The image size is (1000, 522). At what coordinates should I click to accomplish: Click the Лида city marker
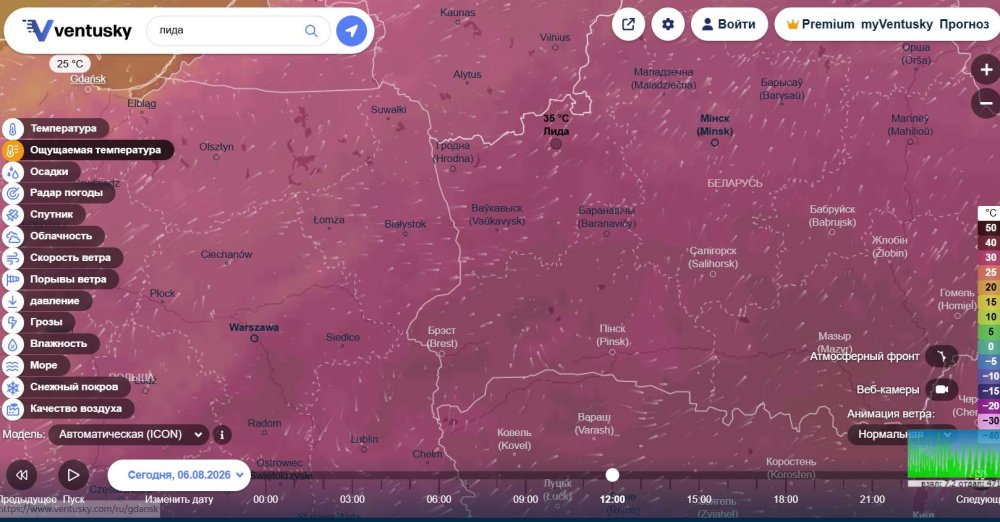coord(556,144)
